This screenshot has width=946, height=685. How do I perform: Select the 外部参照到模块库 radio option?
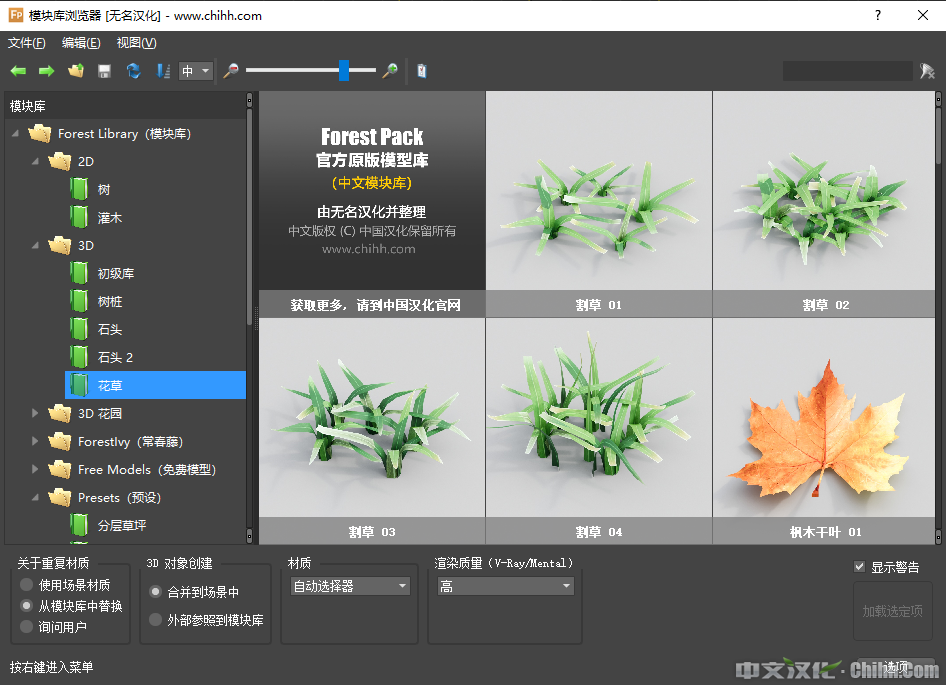155,620
